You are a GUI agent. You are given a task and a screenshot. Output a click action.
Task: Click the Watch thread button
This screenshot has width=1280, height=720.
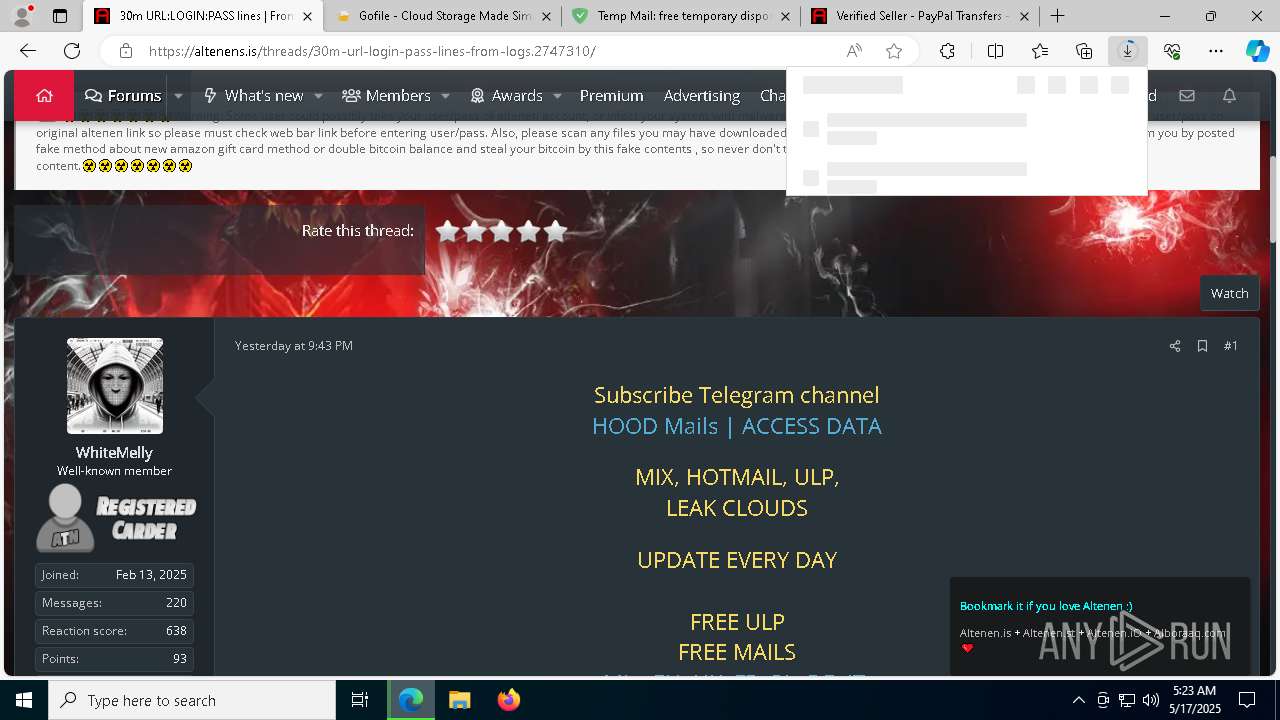[1229, 293]
